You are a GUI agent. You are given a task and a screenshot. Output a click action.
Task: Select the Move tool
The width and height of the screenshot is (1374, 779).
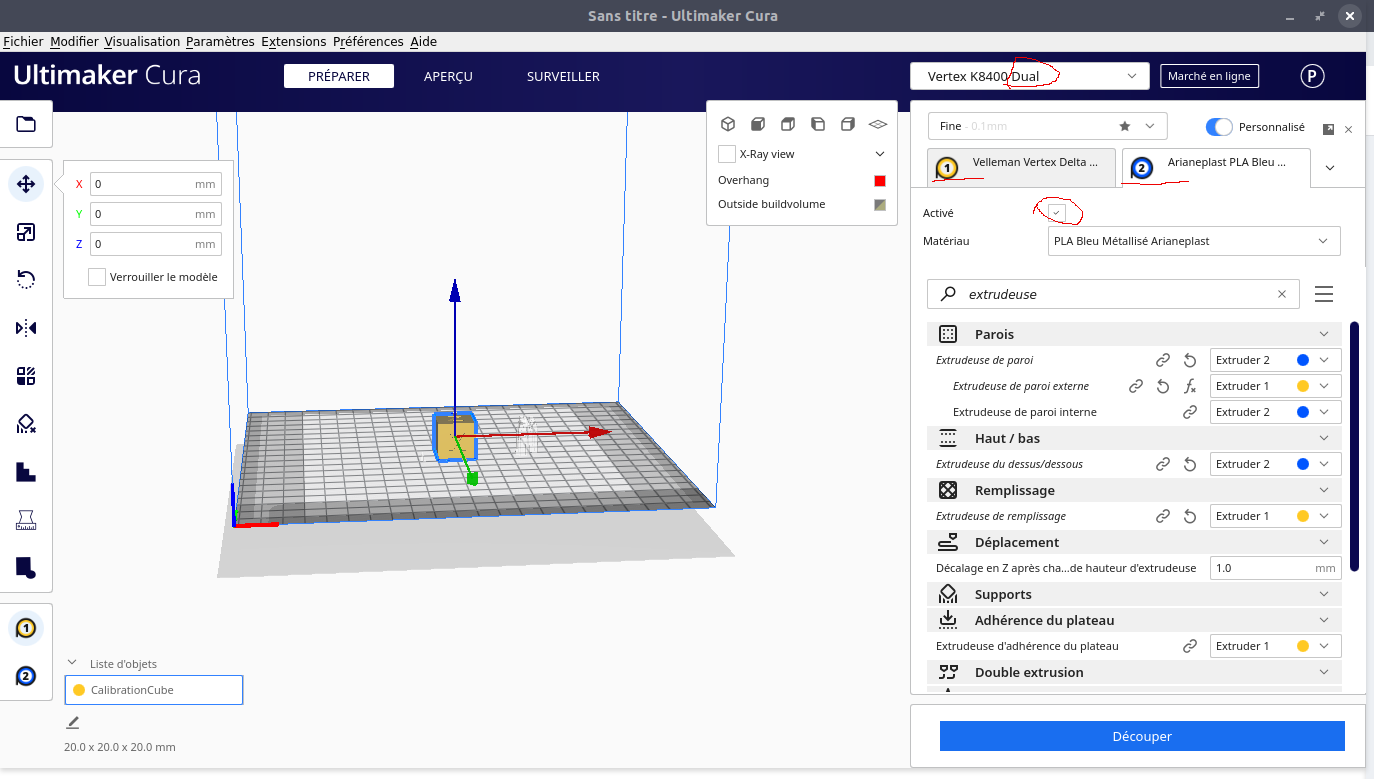[x=26, y=184]
